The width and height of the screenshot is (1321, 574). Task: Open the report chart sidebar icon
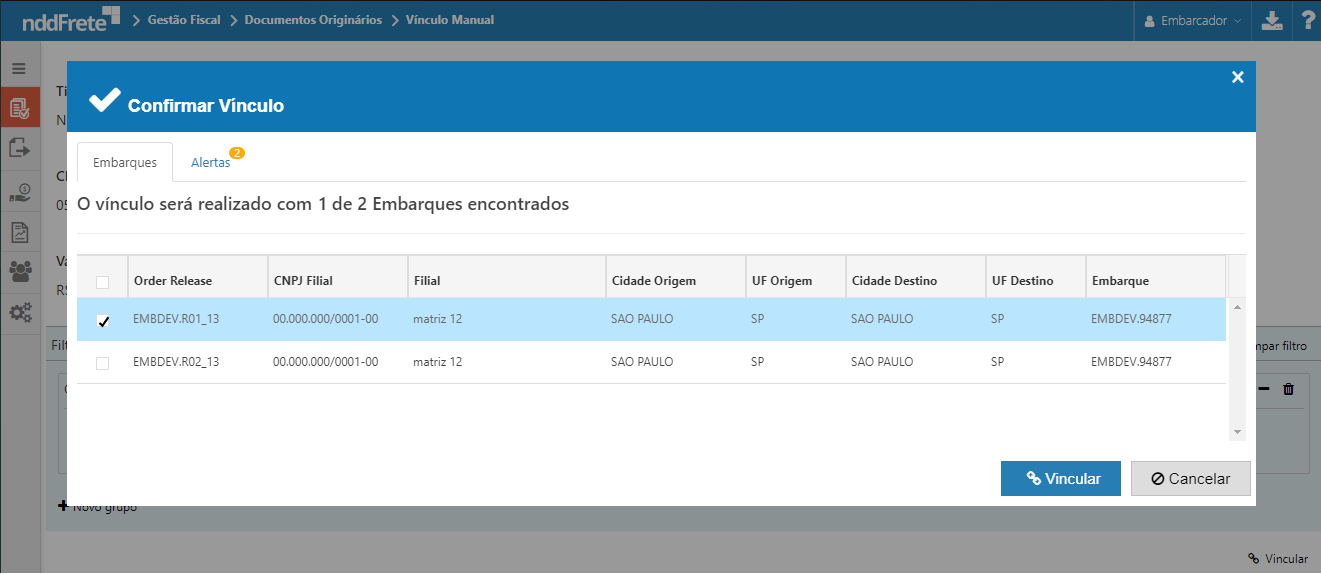[x=19, y=232]
